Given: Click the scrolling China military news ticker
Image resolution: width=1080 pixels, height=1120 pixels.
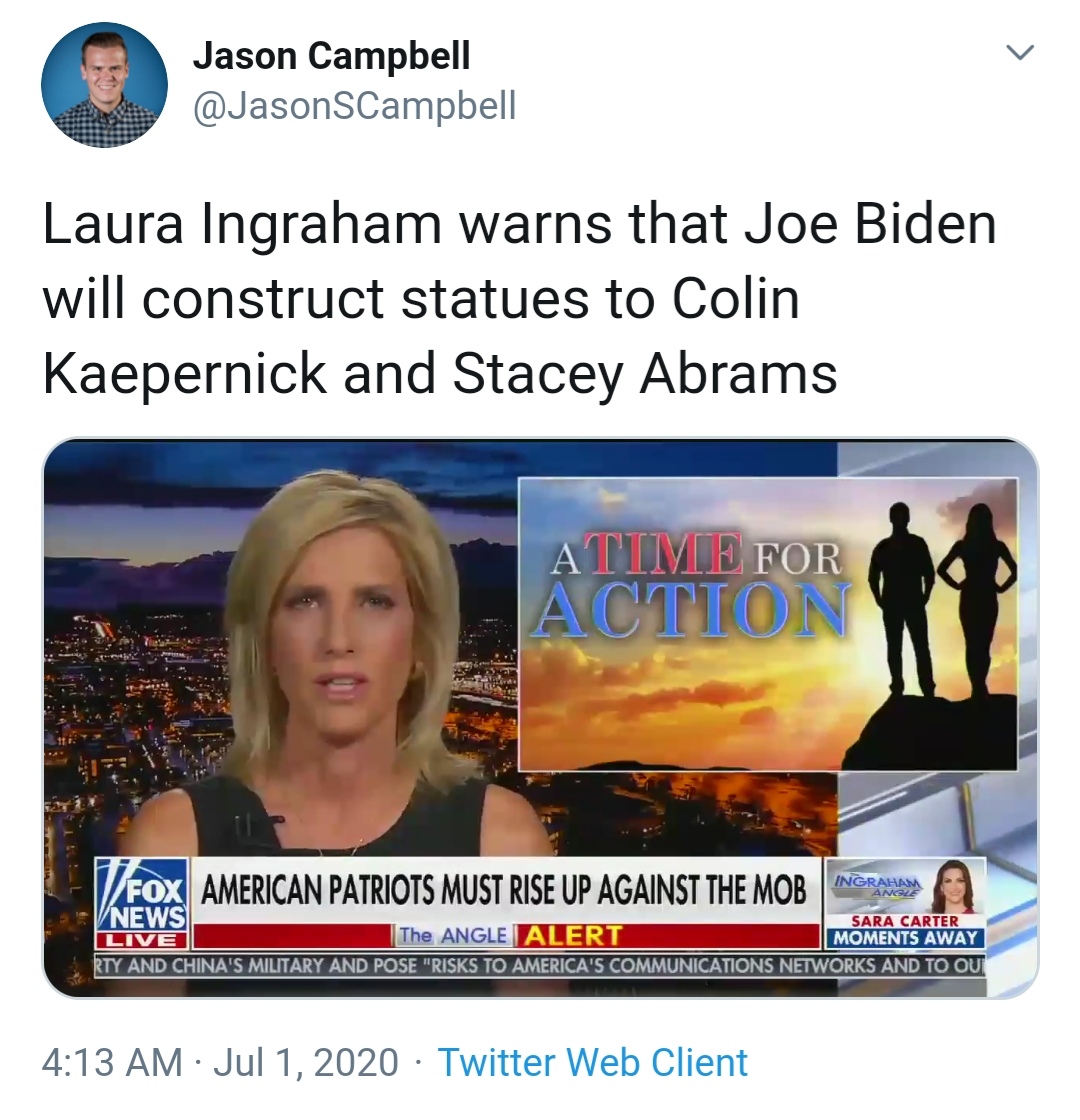Looking at the screenshot, I should click(541, 966).
